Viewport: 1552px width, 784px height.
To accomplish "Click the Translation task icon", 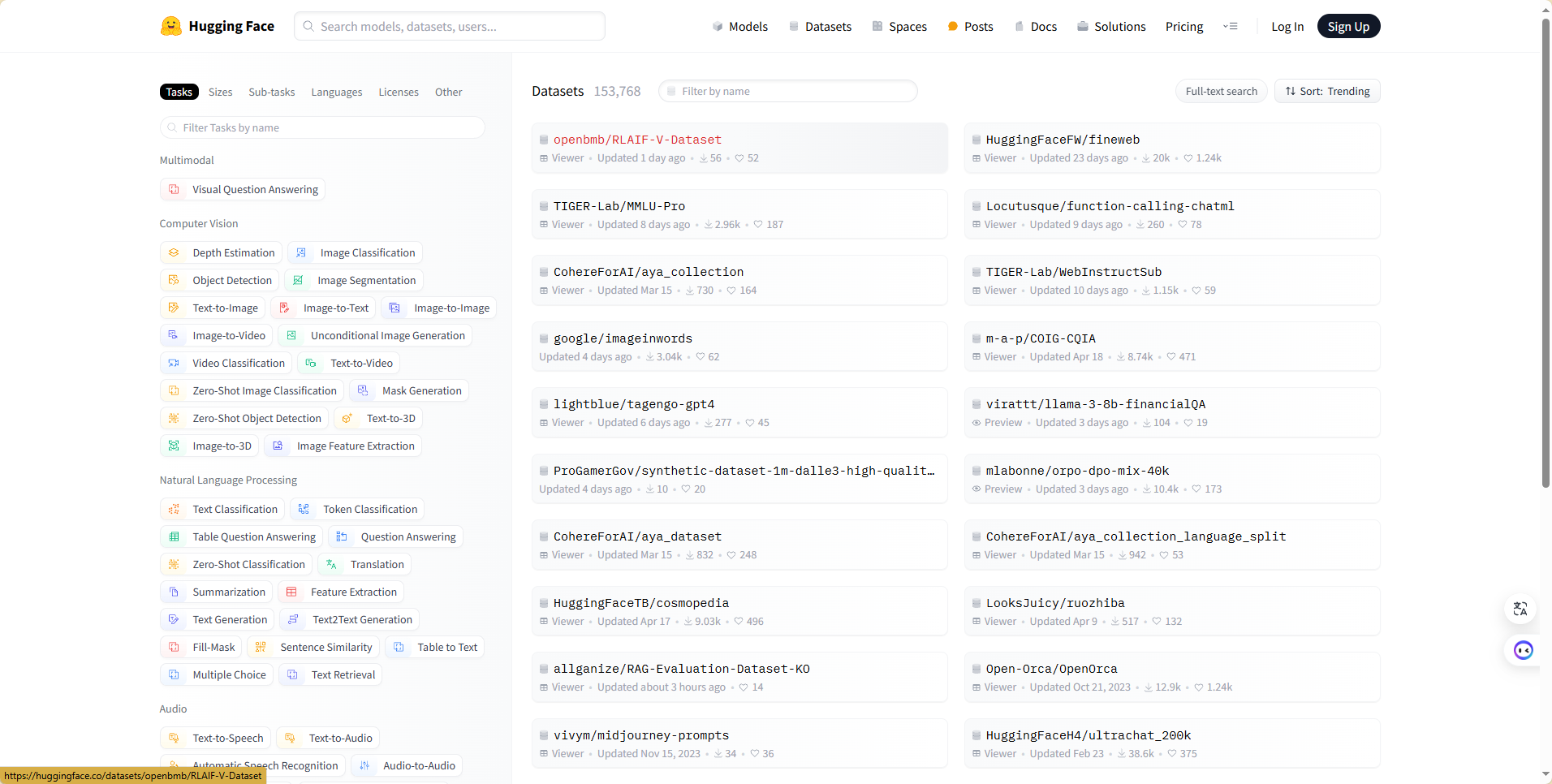I will 332,565.
